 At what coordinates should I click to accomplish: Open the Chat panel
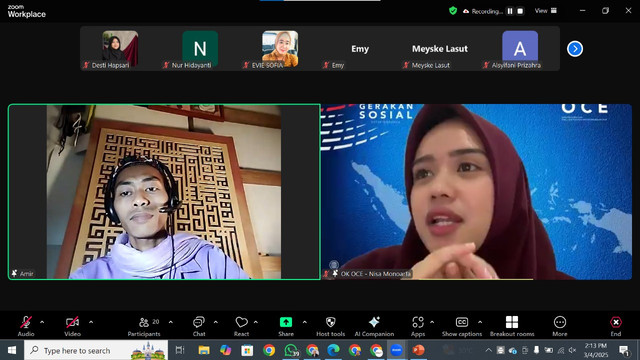coord(199,326)
